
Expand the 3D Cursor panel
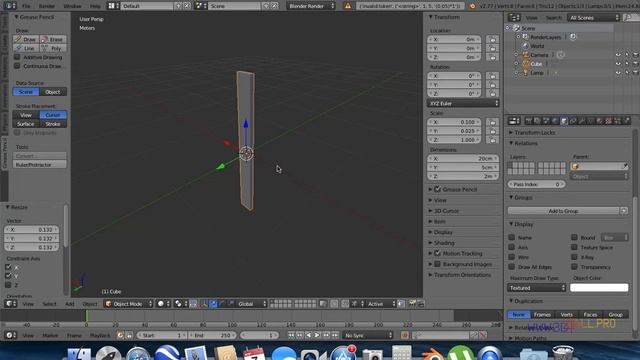(446, 211)
